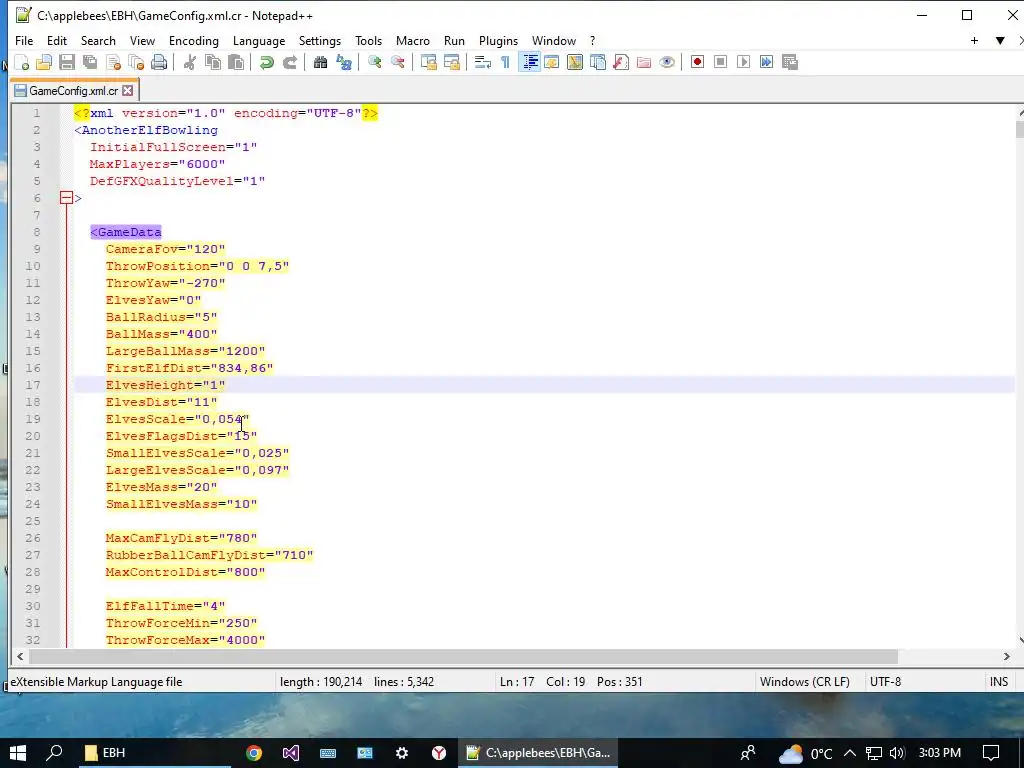Open the Settings menu

tap(320, 40)
